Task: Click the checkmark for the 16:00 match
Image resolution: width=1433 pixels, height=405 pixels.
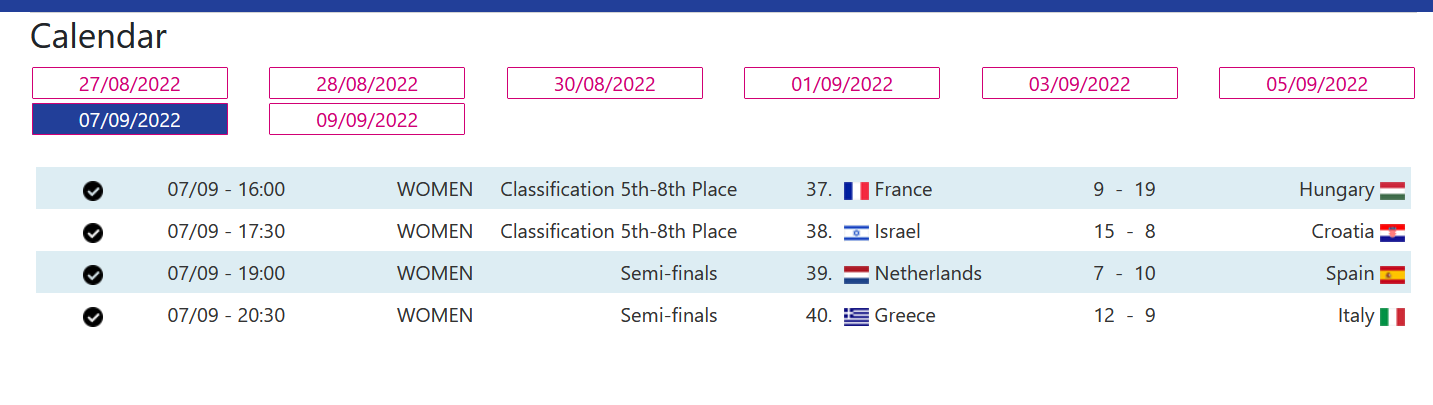Action: click(x=93, y=191)
